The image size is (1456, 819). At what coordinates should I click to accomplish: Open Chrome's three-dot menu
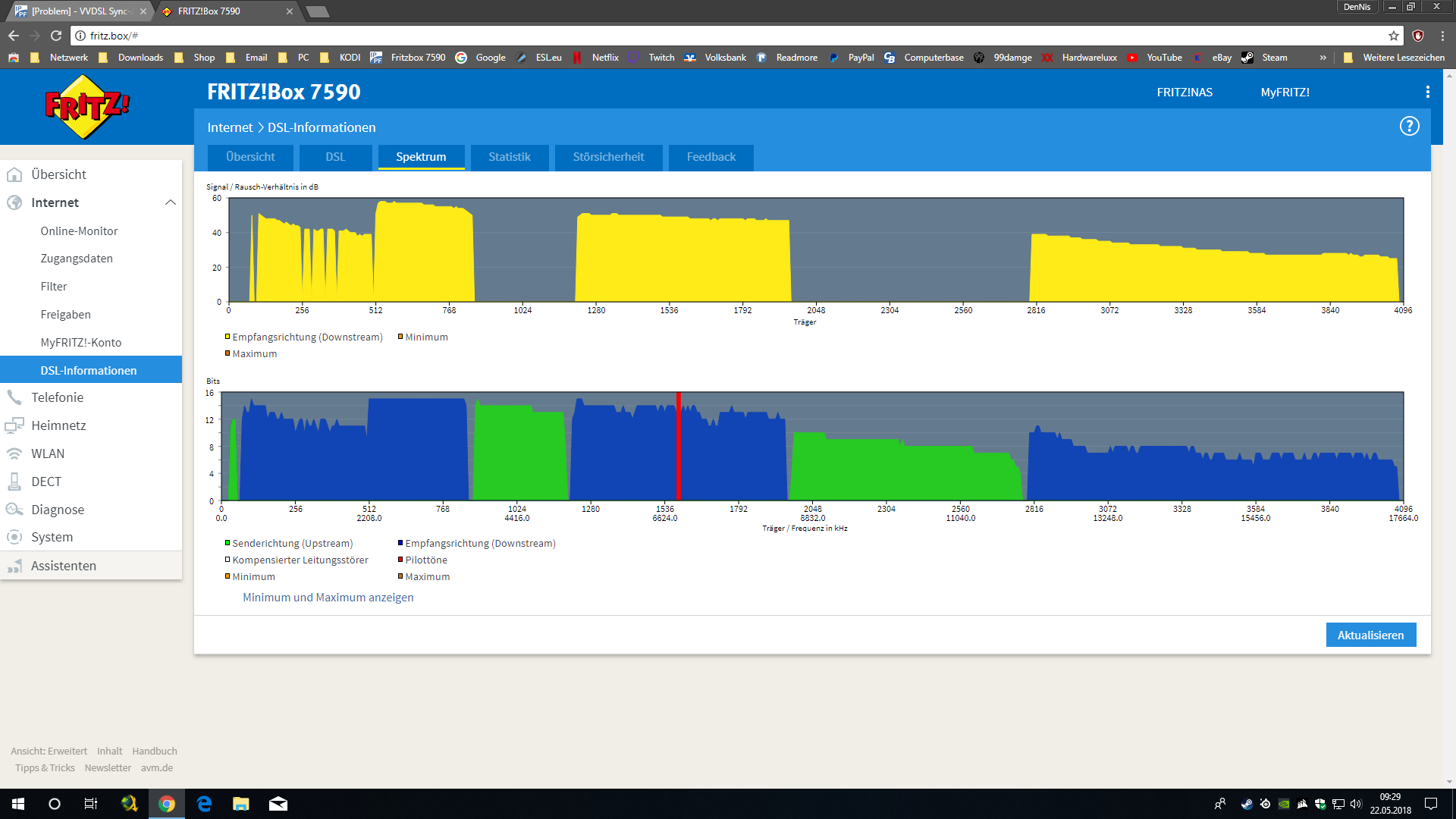1442,36
